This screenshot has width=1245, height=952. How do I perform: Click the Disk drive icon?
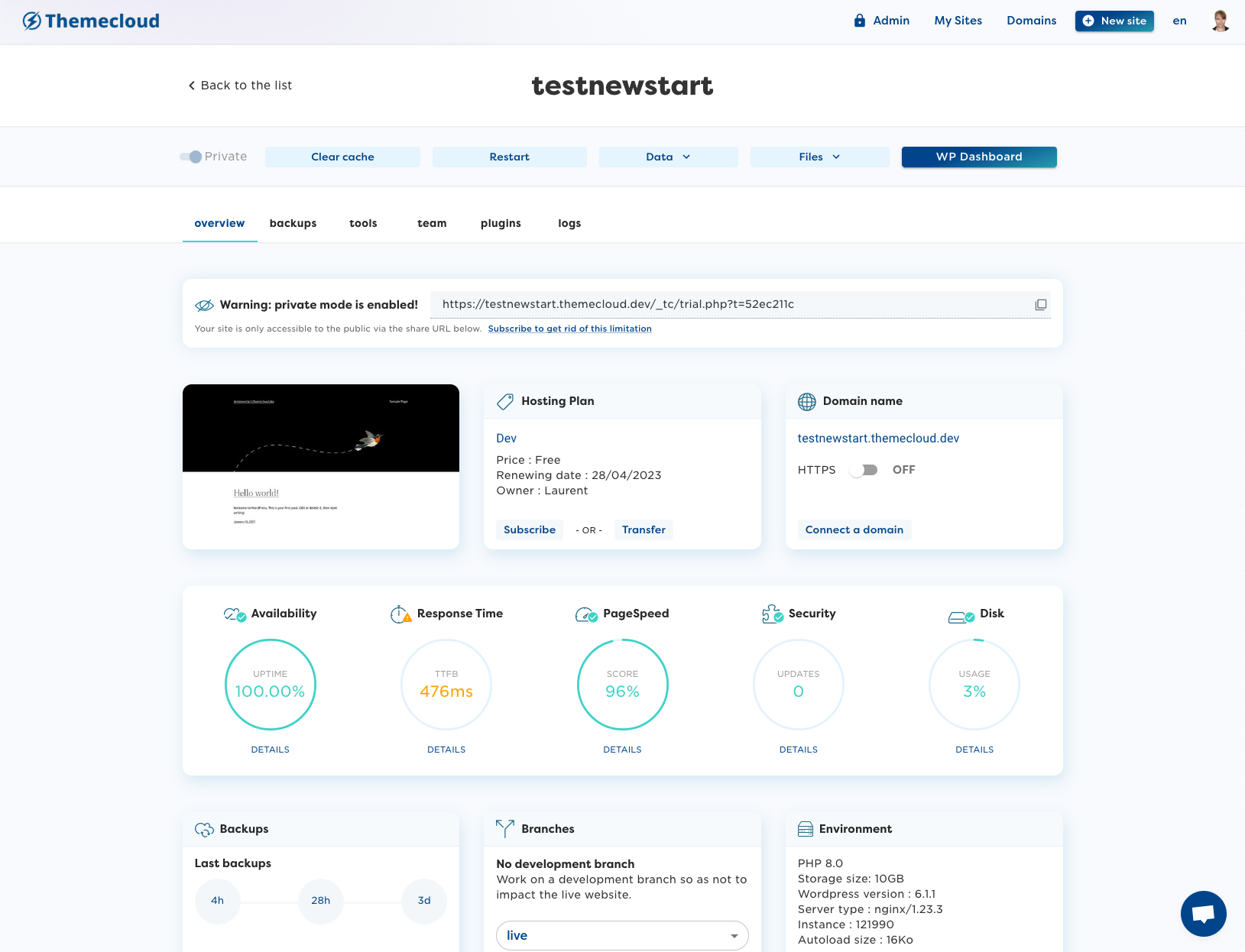(961, 617)
